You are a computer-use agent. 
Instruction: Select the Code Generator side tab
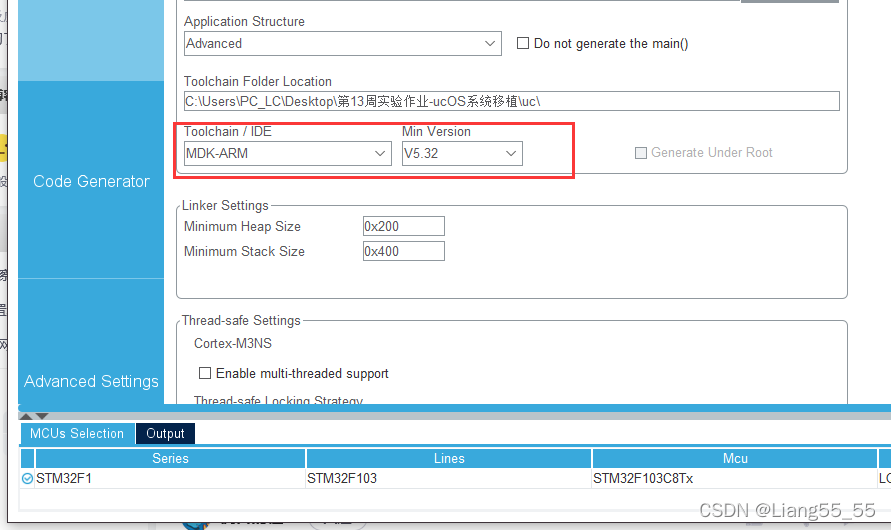pos(91,181)
